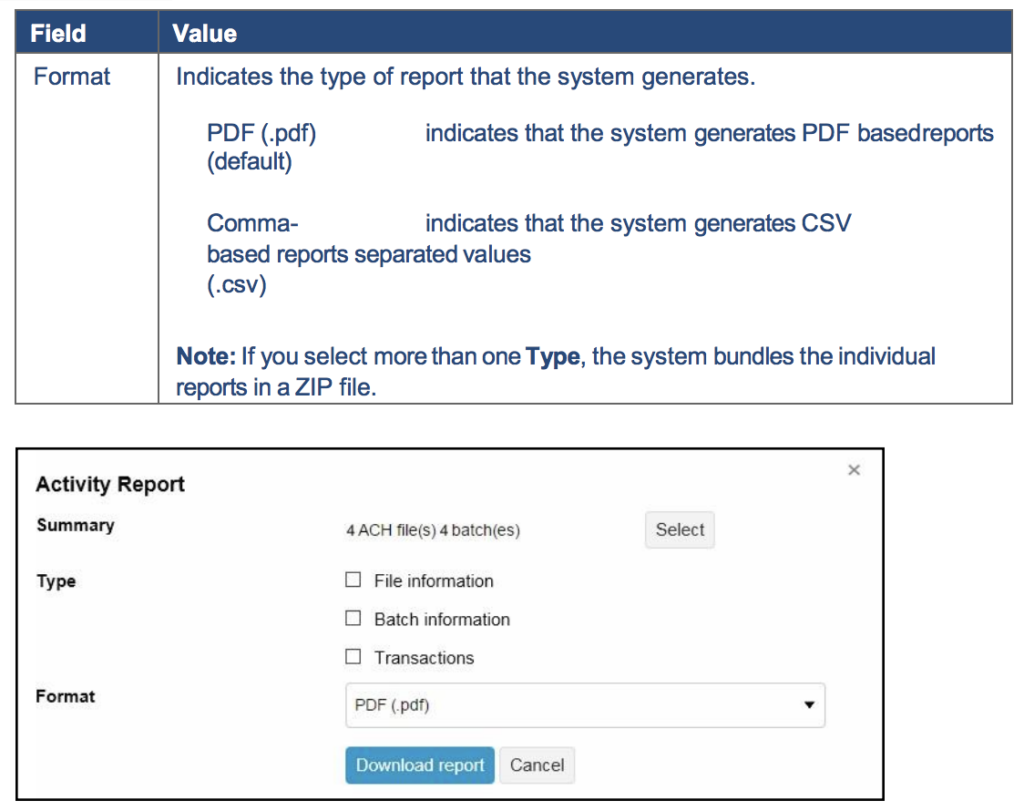Click the 'Type' label in the dialog
Image resolution: width=1024 pixels, height=811 pixels.
click(56, 581)
